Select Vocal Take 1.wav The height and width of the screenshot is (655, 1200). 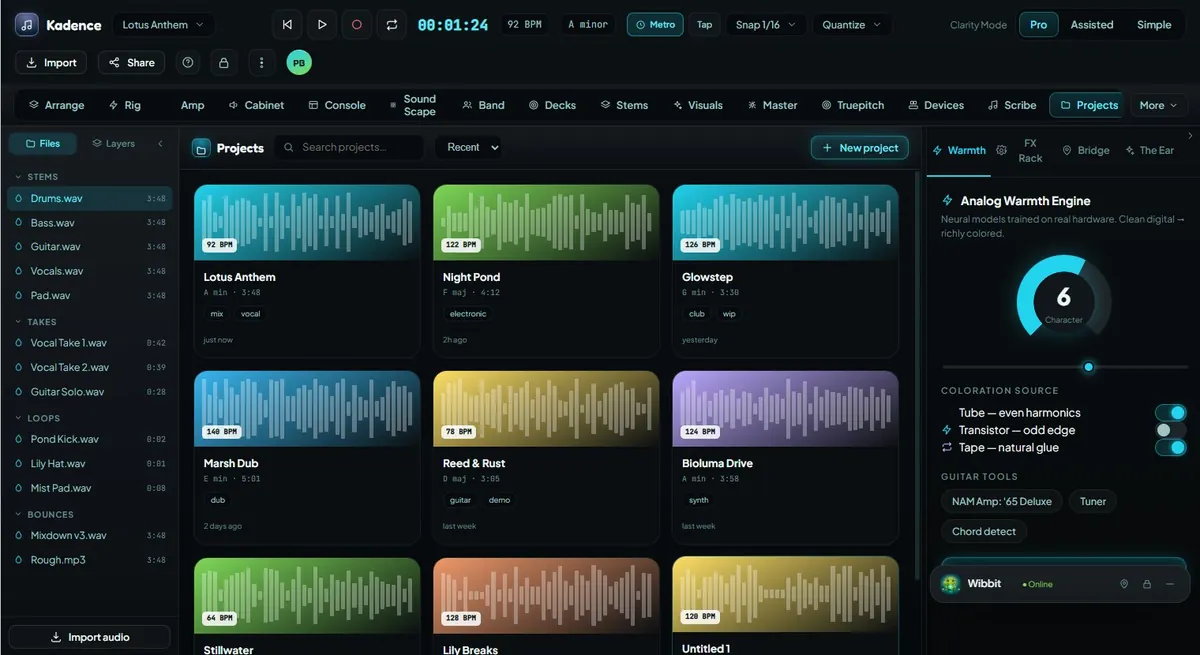pyautogui.click(x=90, y=343)
